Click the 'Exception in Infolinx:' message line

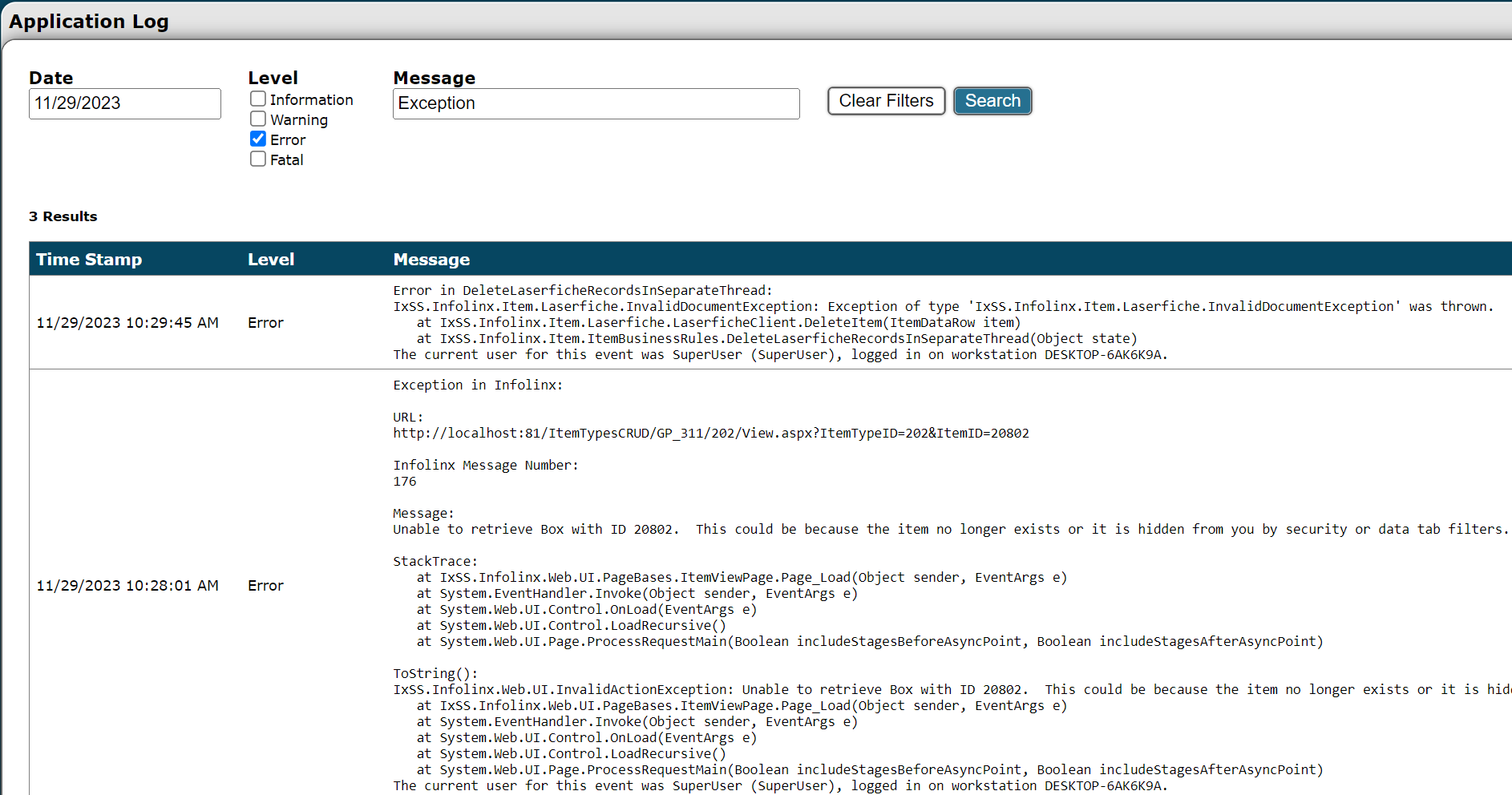(478, 385)
